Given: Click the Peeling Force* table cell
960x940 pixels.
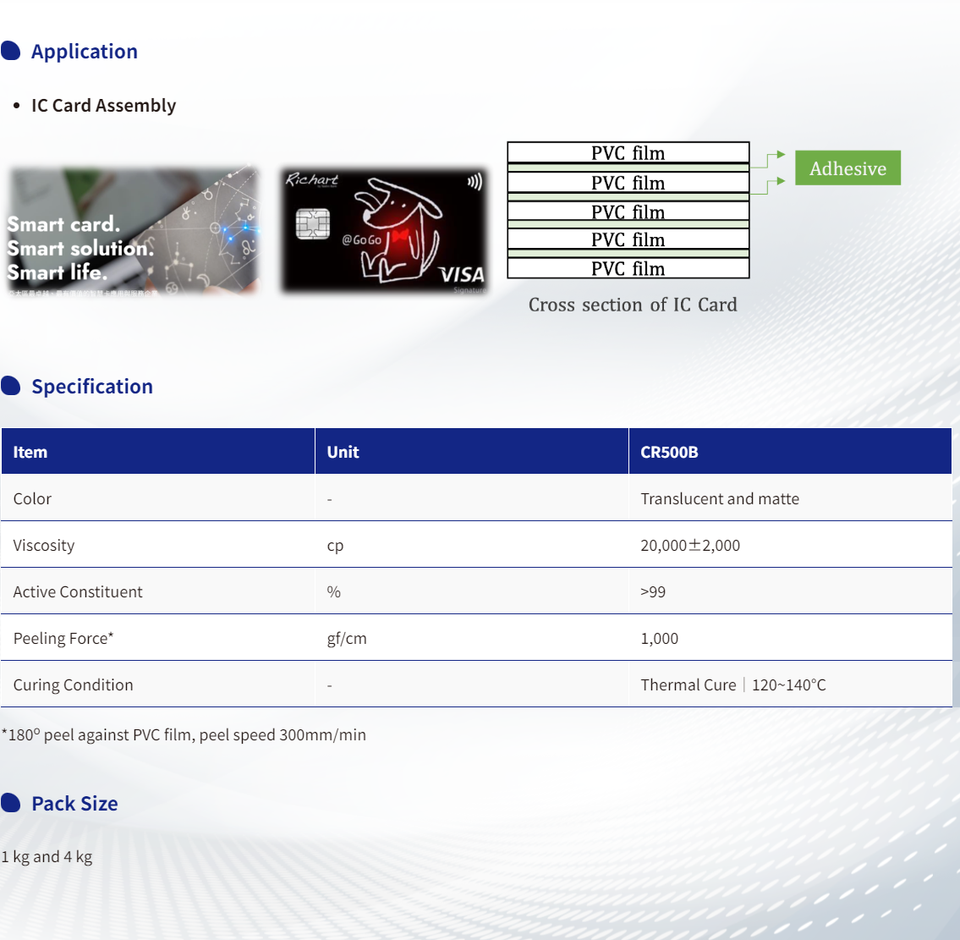Looking at the screenshot, I should (63, 638).
